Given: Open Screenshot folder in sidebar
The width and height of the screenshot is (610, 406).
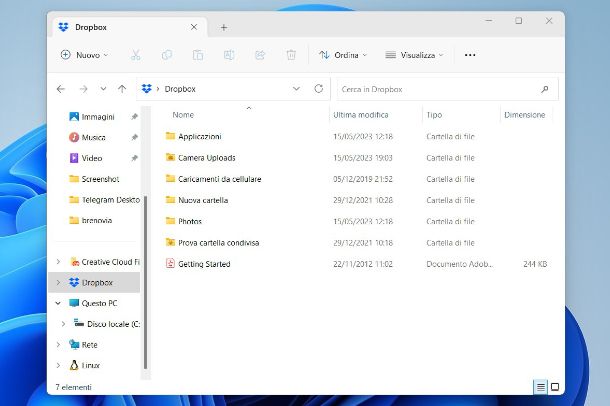Looking at the screenshot, I should point(94,179).
